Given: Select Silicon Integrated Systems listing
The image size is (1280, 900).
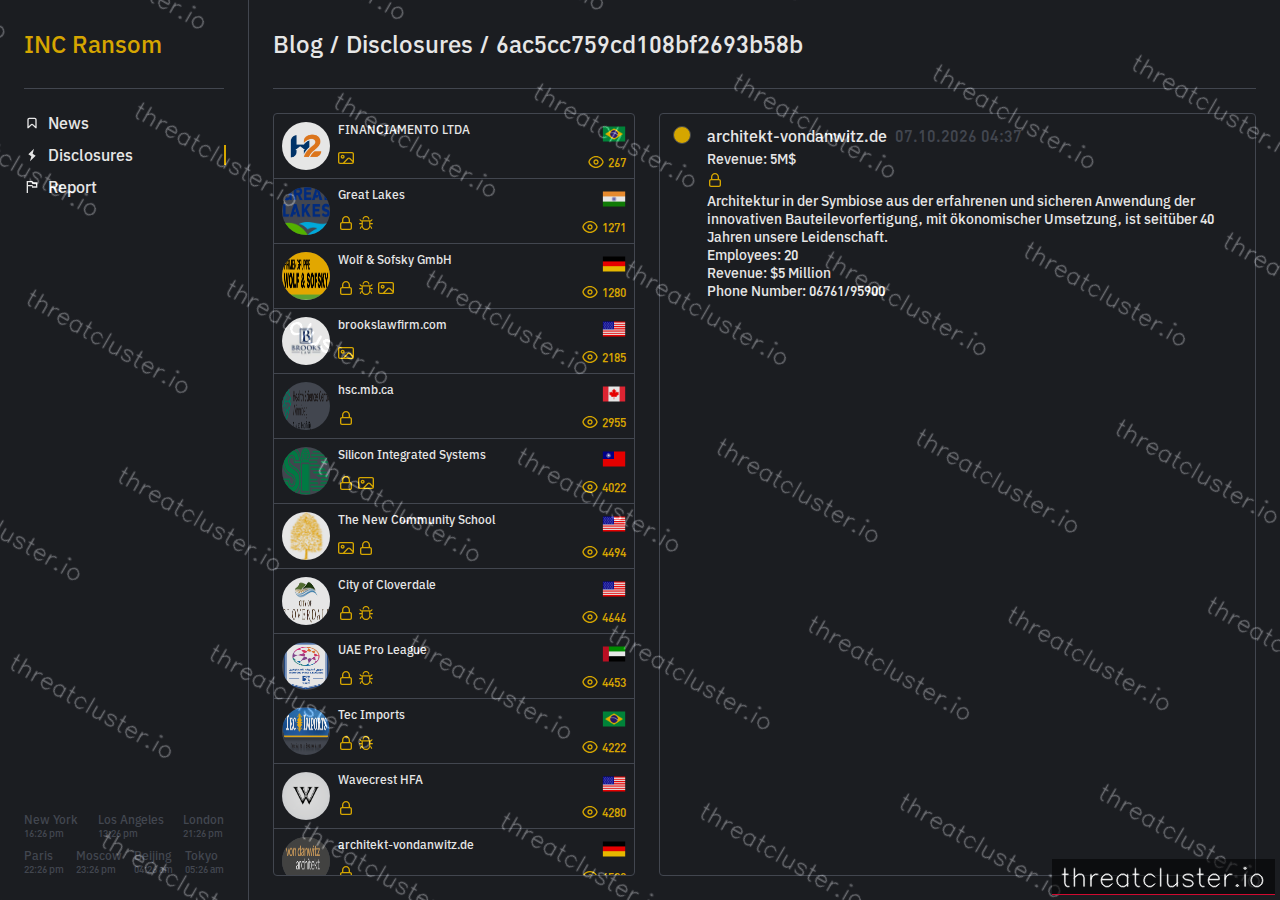Looking at the screenshot, I should coord(454,471).
